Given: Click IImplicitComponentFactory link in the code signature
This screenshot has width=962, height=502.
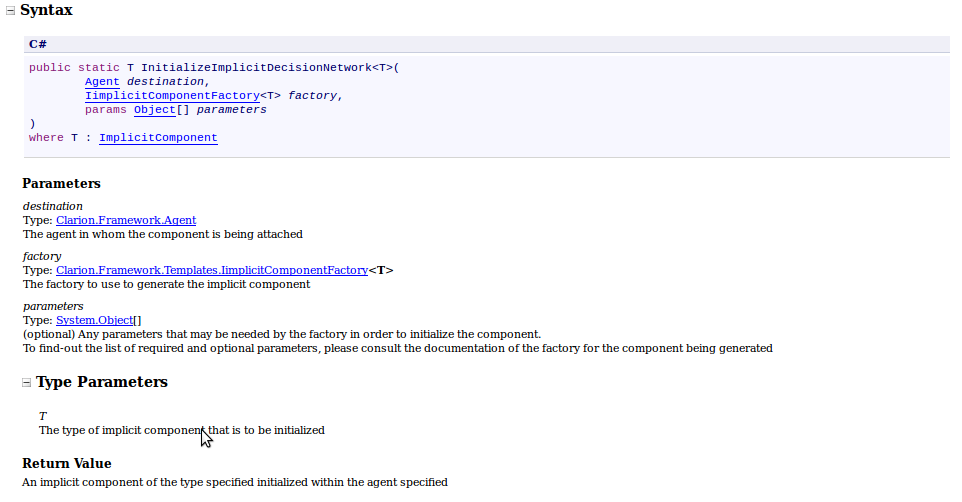Looking at the screenshot, I should tap(172, 96).
